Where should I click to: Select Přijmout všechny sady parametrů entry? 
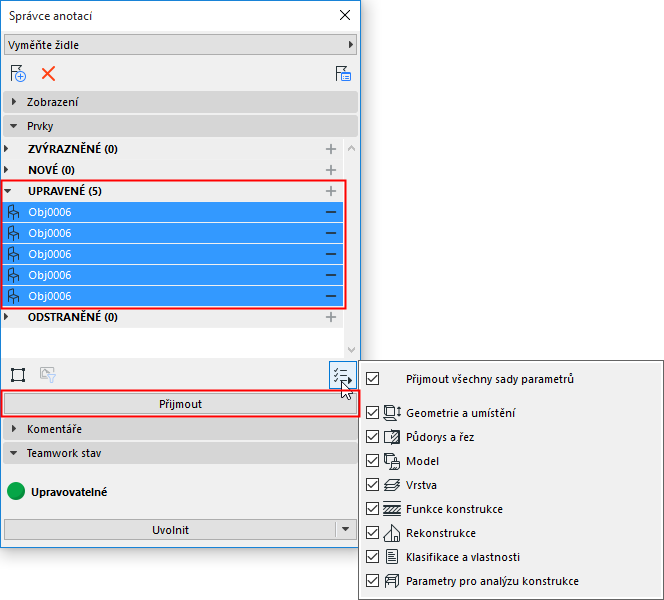pyautogui.click(x=490, y=379)
